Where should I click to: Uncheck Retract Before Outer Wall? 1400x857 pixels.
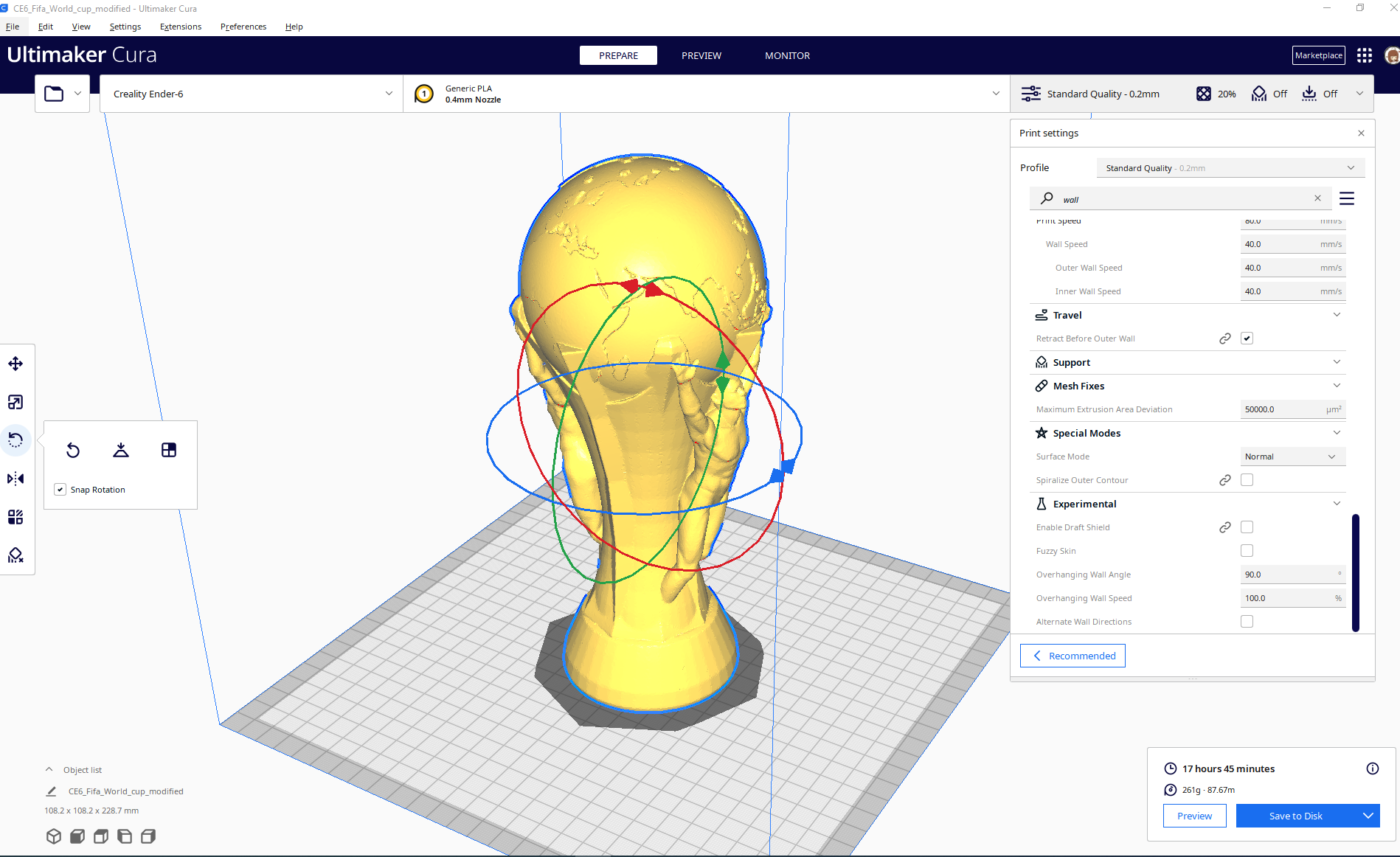click(x=1247, y=338)
